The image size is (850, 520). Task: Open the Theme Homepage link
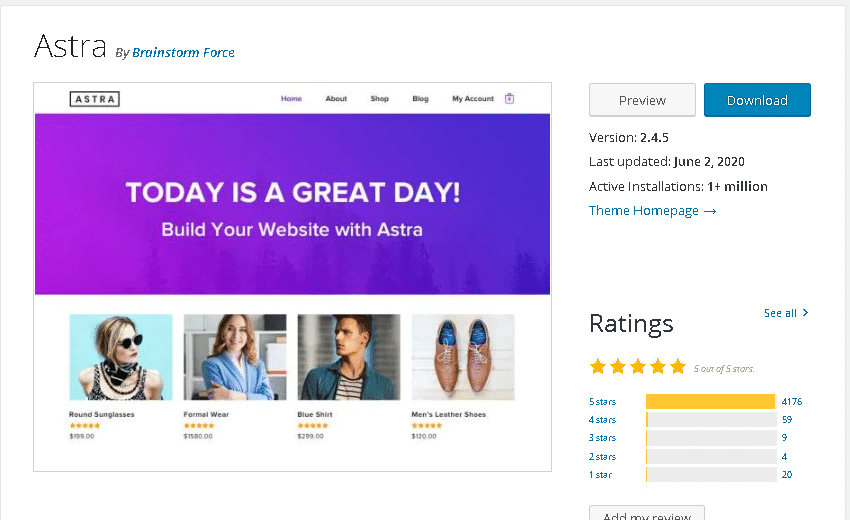tap(653, 210)
